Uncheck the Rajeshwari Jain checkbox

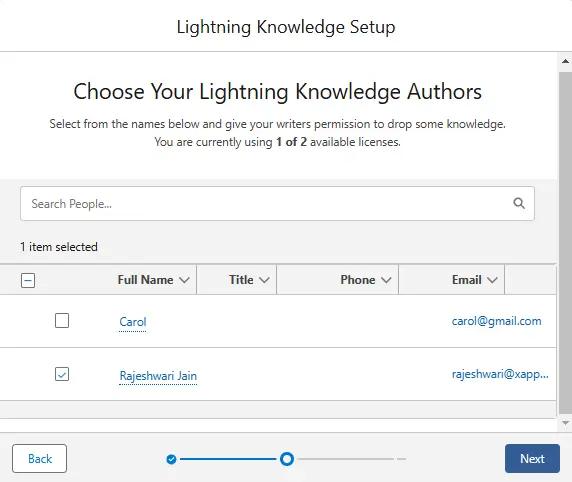pyautogui.click(x=62, y=374)
